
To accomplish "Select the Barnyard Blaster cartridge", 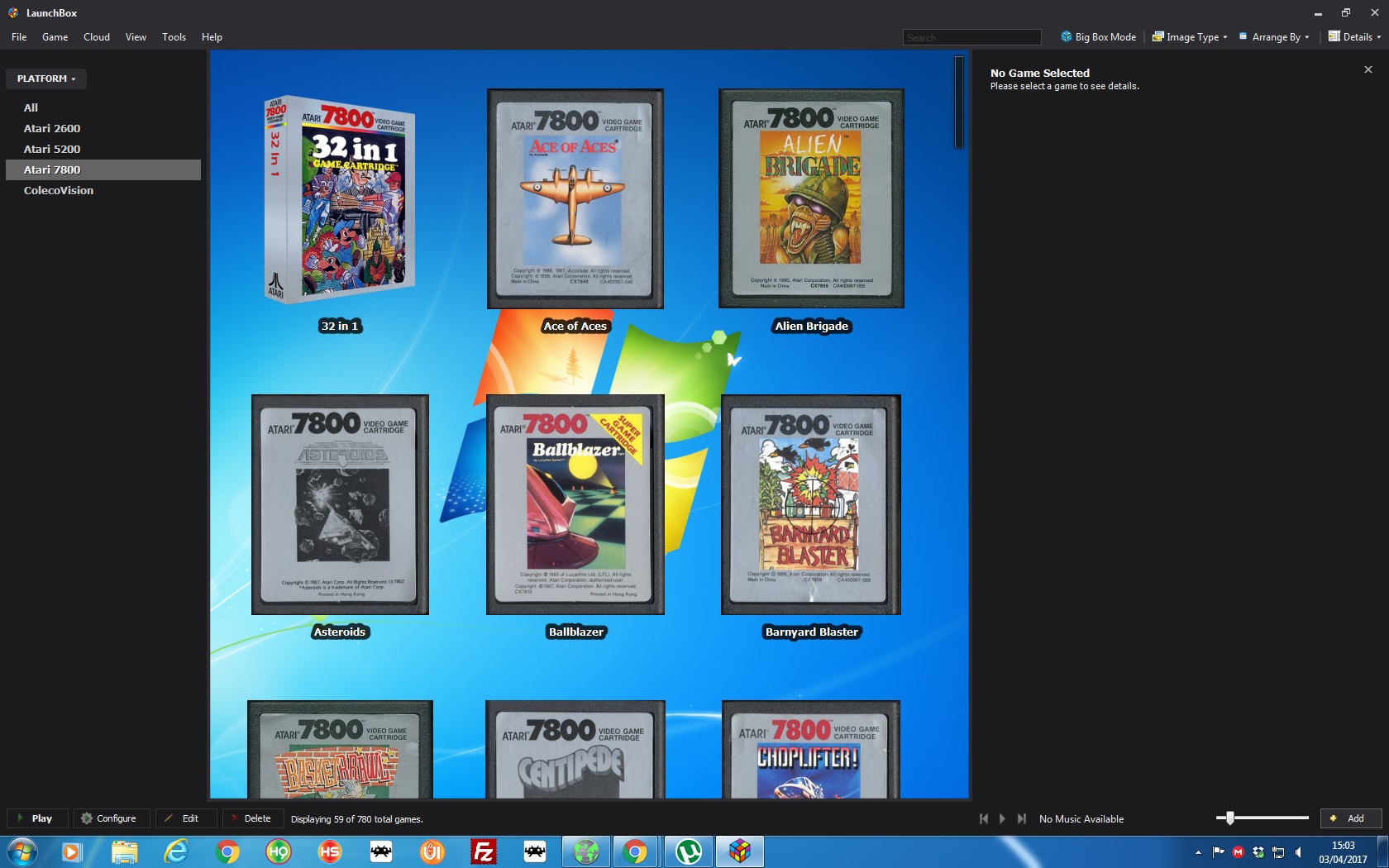I will tap(811, 504).
